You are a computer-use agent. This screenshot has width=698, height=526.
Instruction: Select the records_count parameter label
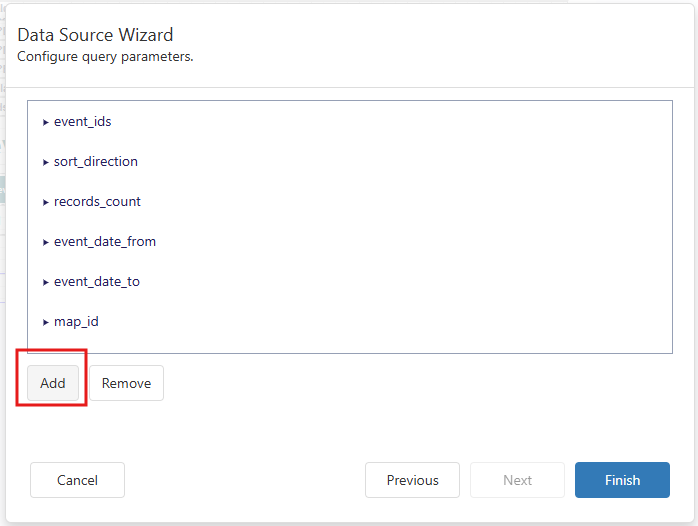tap(97, 202)
